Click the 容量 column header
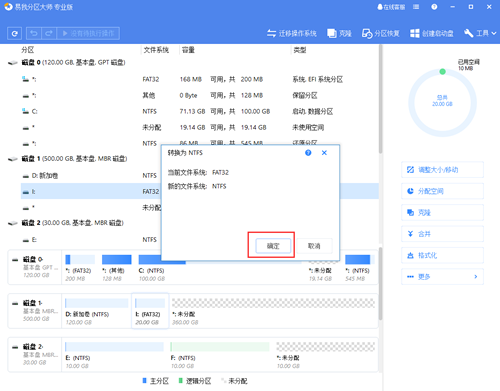This screenshot has height=391, width=500. pos(188,50)
